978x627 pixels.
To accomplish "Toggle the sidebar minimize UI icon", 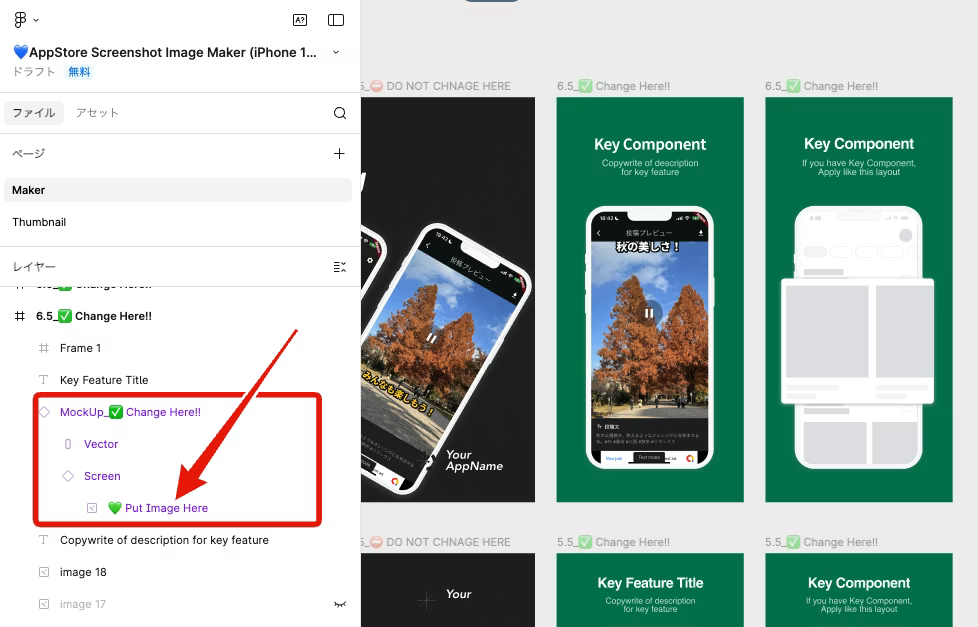I will click(x=336, y=20).
